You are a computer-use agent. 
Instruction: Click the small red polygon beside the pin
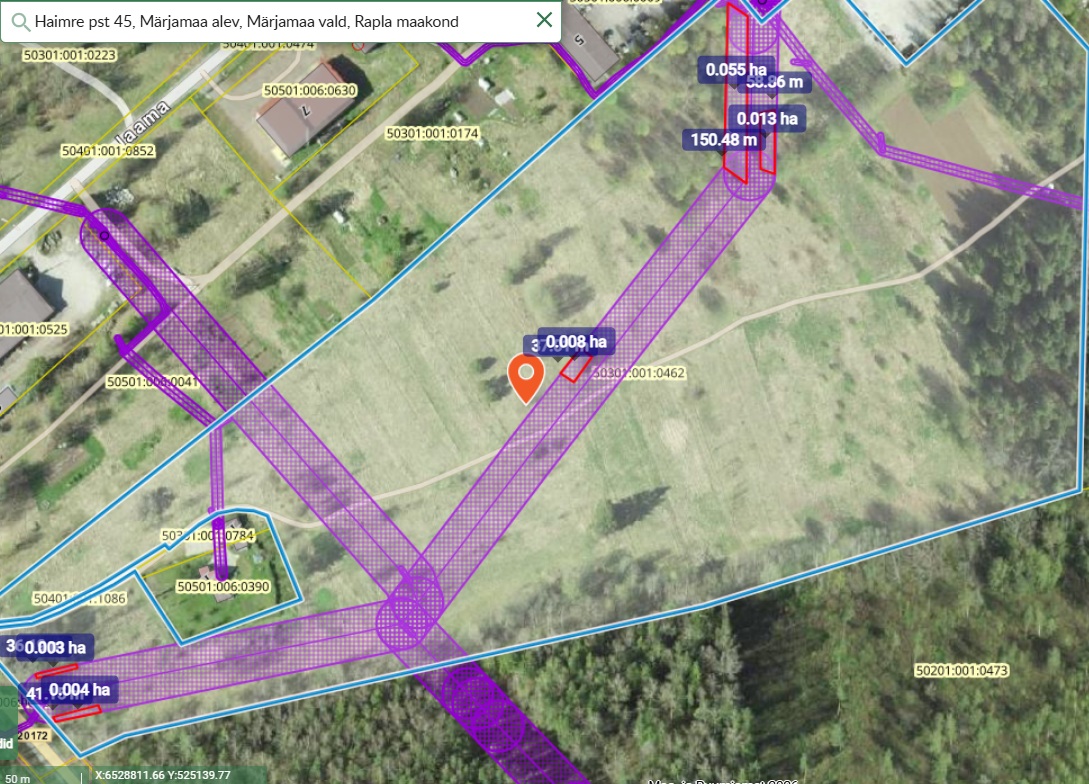tap(575, 367)
